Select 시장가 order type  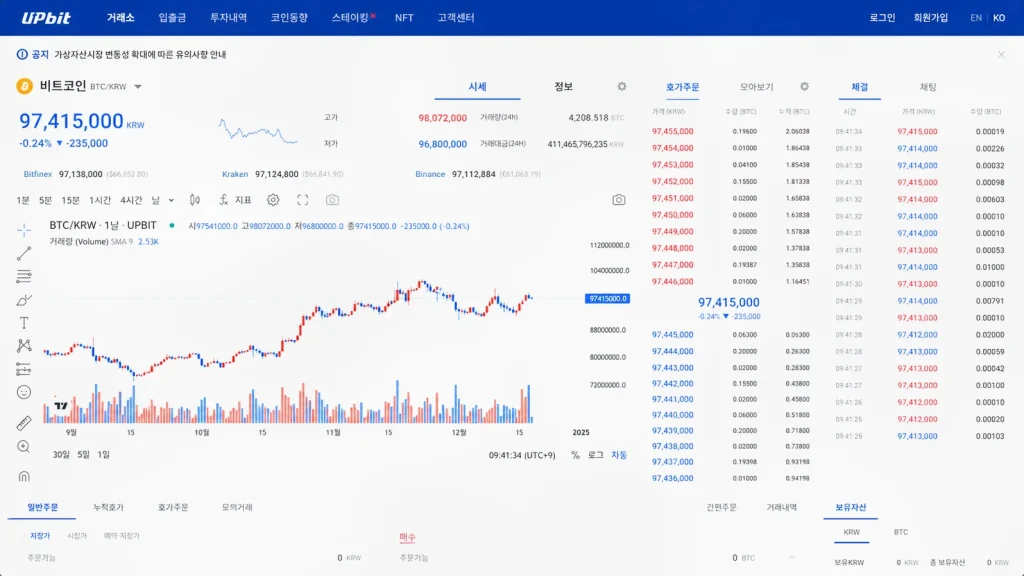pos(77,536)
